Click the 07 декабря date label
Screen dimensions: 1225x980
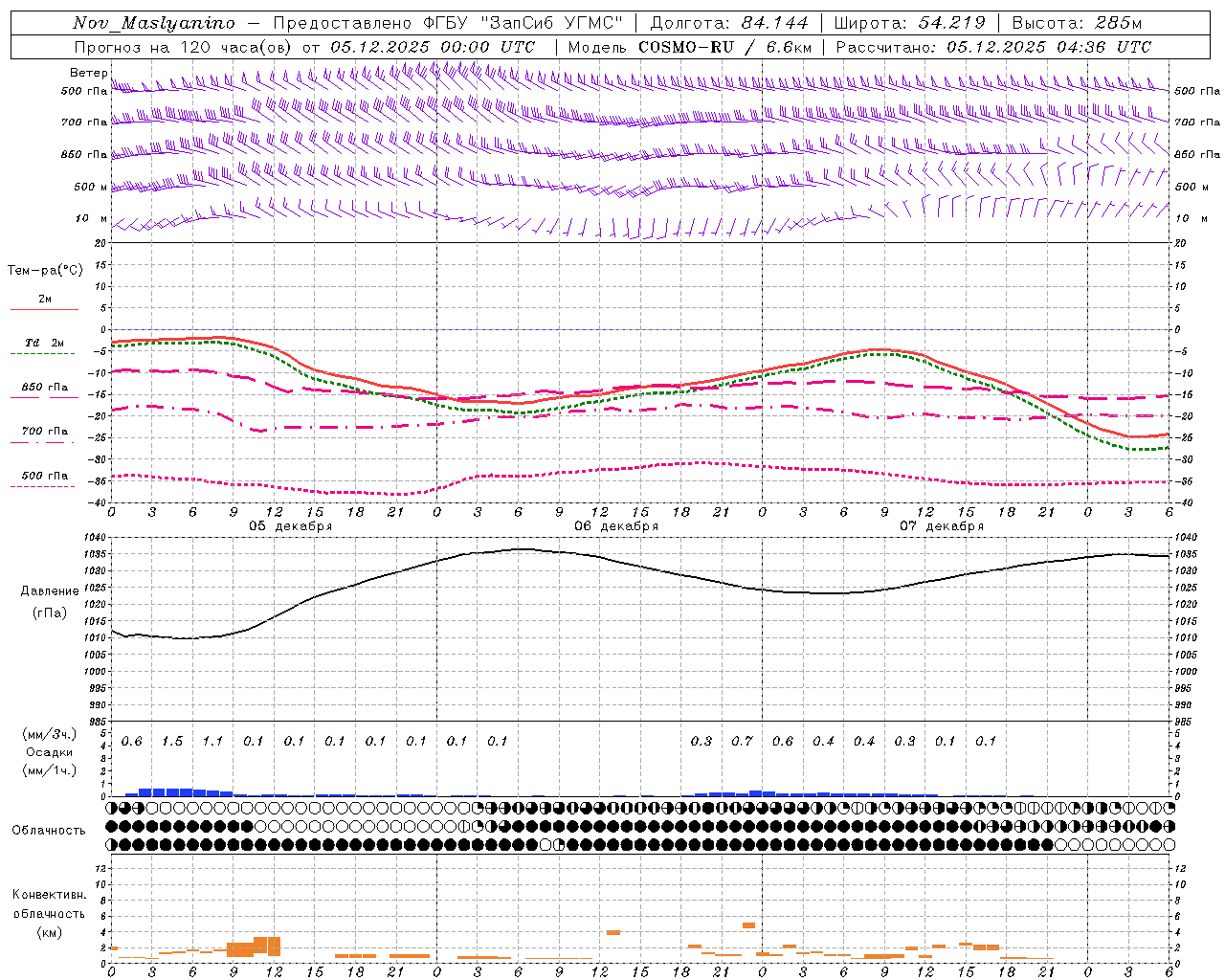pos(942,526)
